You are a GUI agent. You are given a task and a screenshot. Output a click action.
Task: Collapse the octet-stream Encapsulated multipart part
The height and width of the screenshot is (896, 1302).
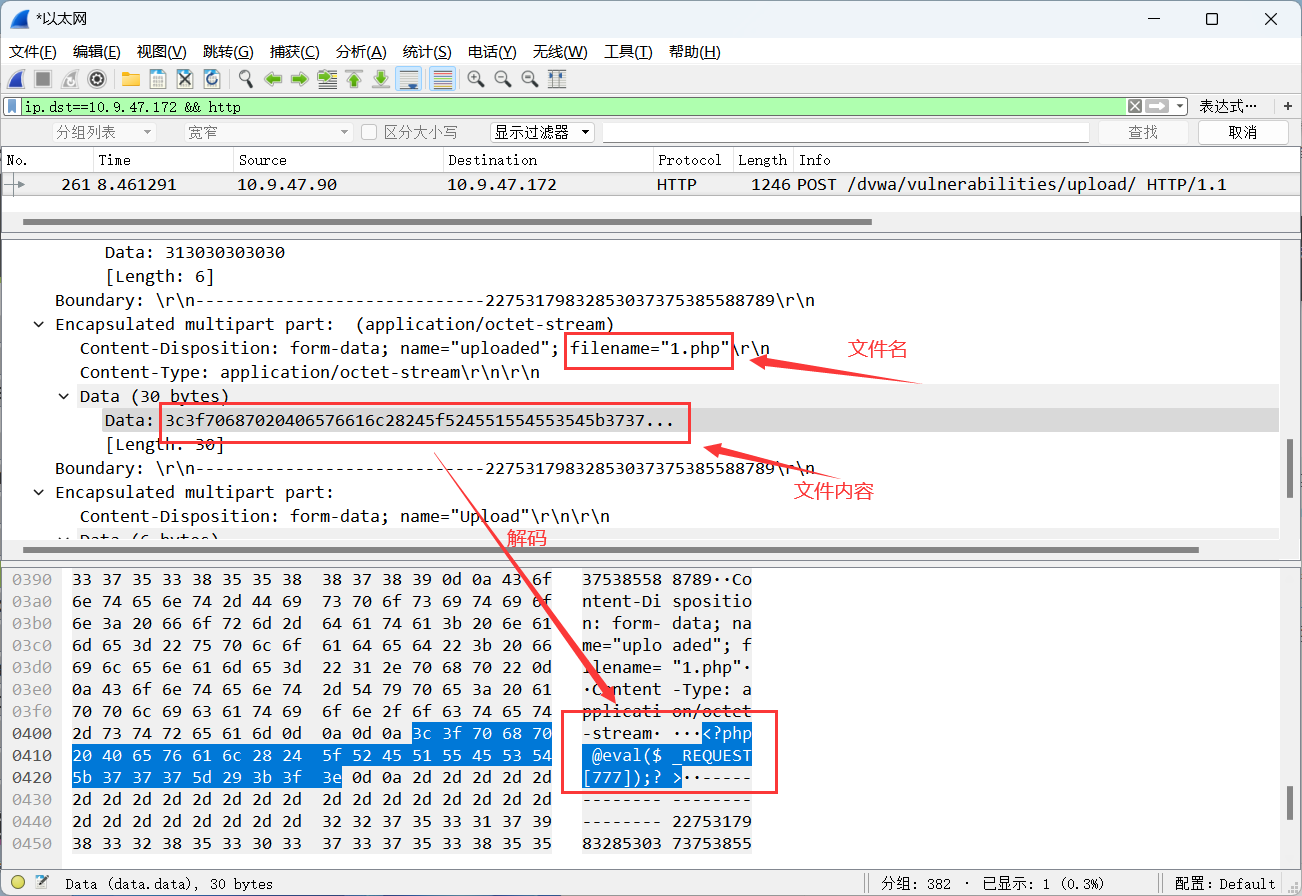point(38,324)
